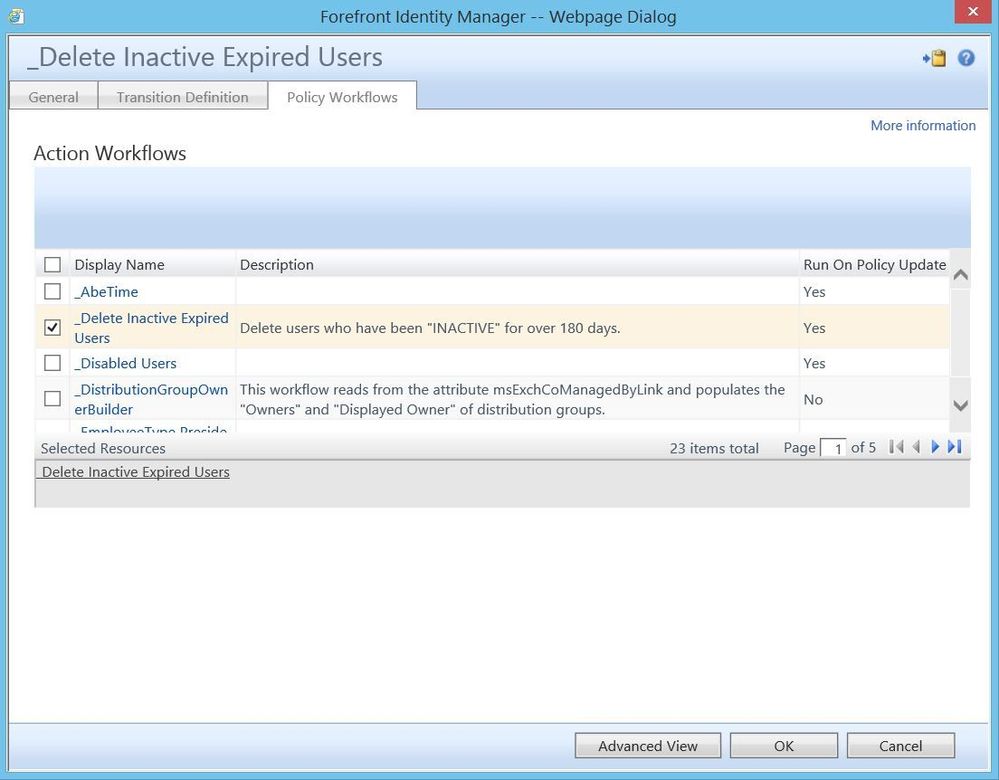Screen dimensions: 999x780
Task: Confirm with the OK button
Action: tap(784, 746)
